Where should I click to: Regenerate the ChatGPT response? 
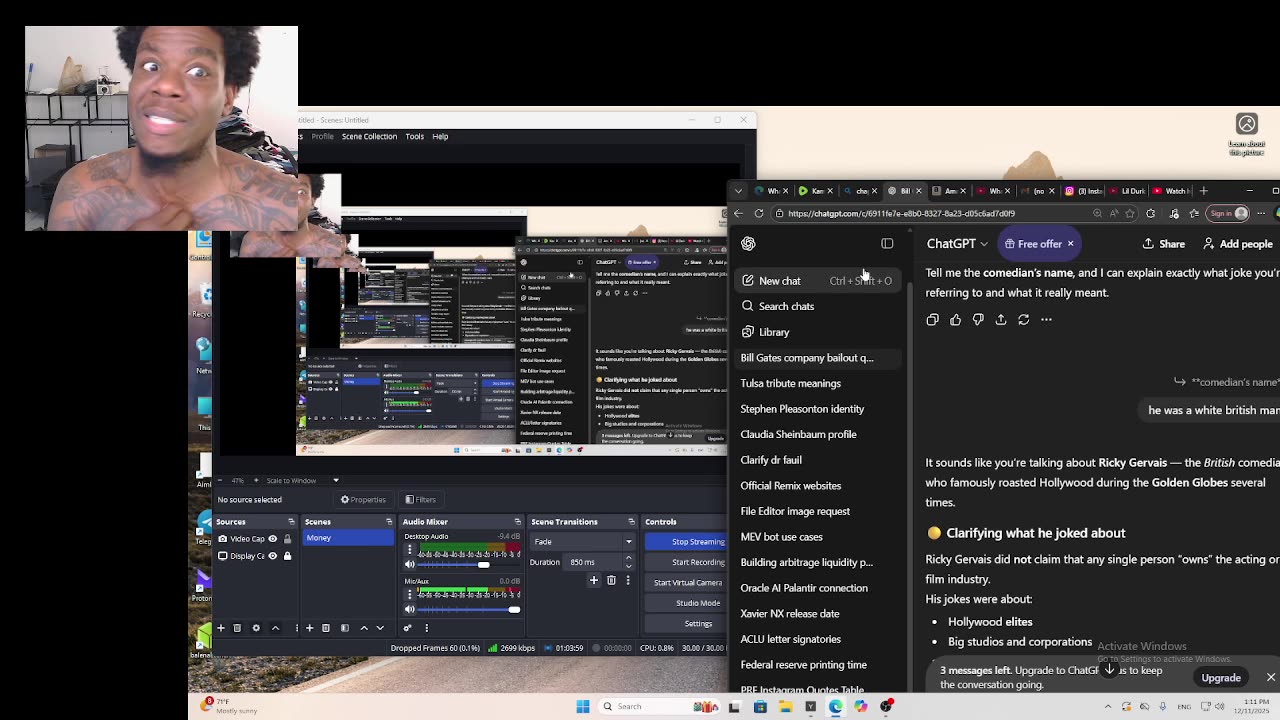click(x=1023, y=319)
